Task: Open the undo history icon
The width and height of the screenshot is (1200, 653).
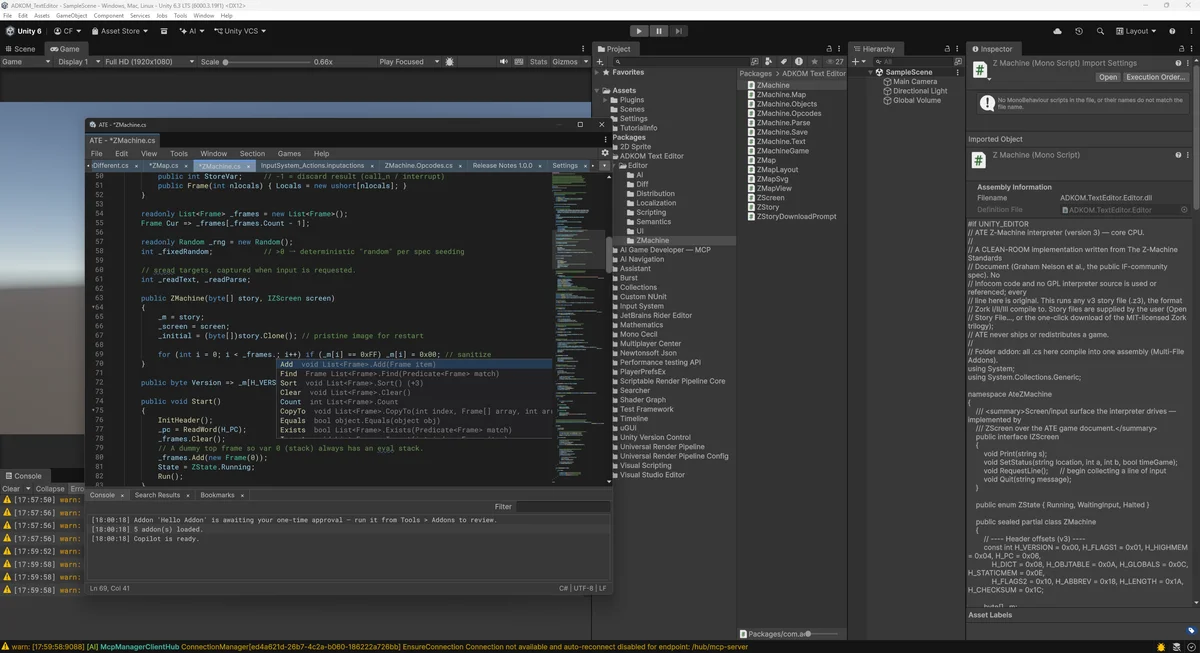Action: [1079, 31]
